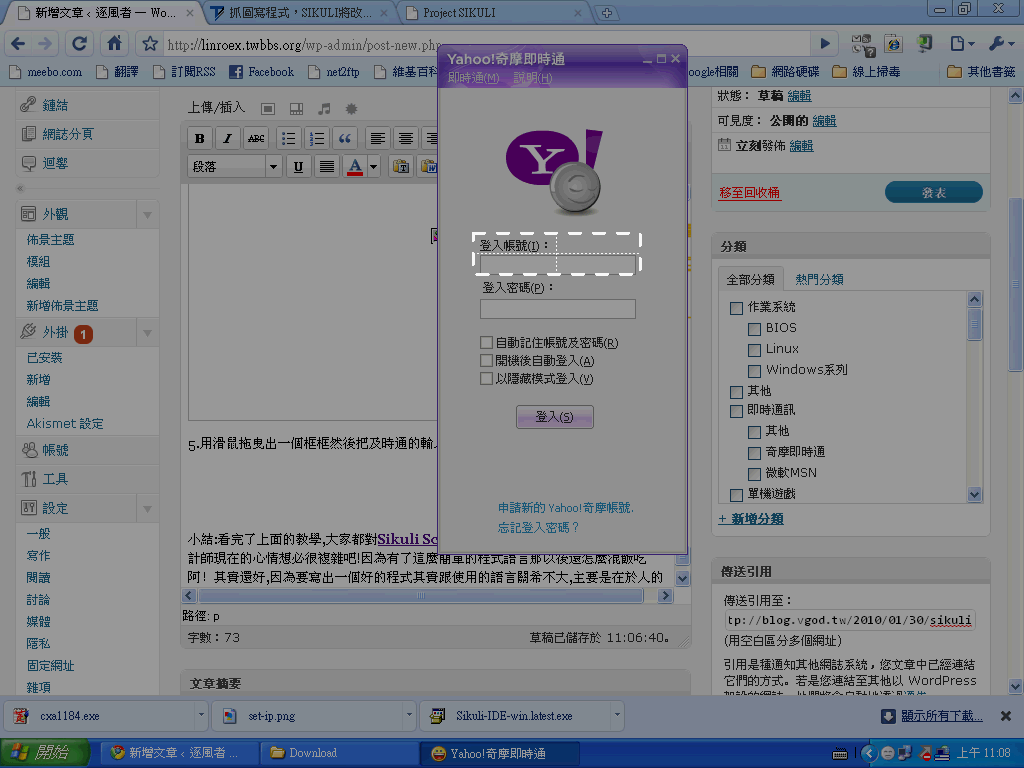
Task: Switch to the 抓圖寫程式 browser tab
Action: [x=299, y=13]
